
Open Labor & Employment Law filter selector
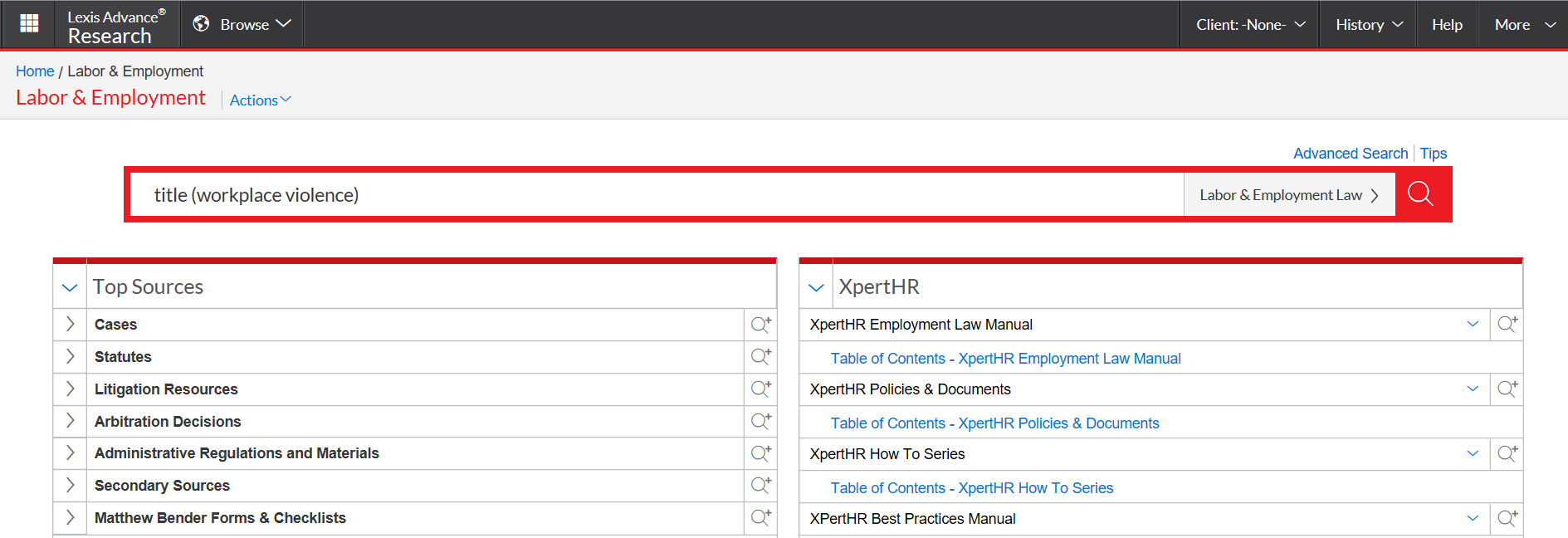(1289, 194)
